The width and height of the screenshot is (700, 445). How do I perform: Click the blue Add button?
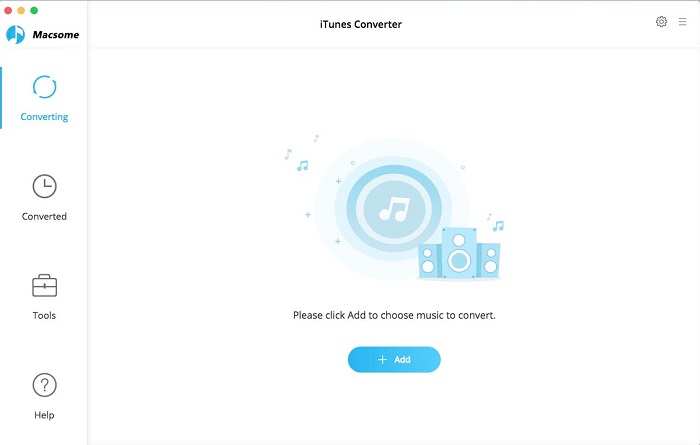[x=394, y=359]
